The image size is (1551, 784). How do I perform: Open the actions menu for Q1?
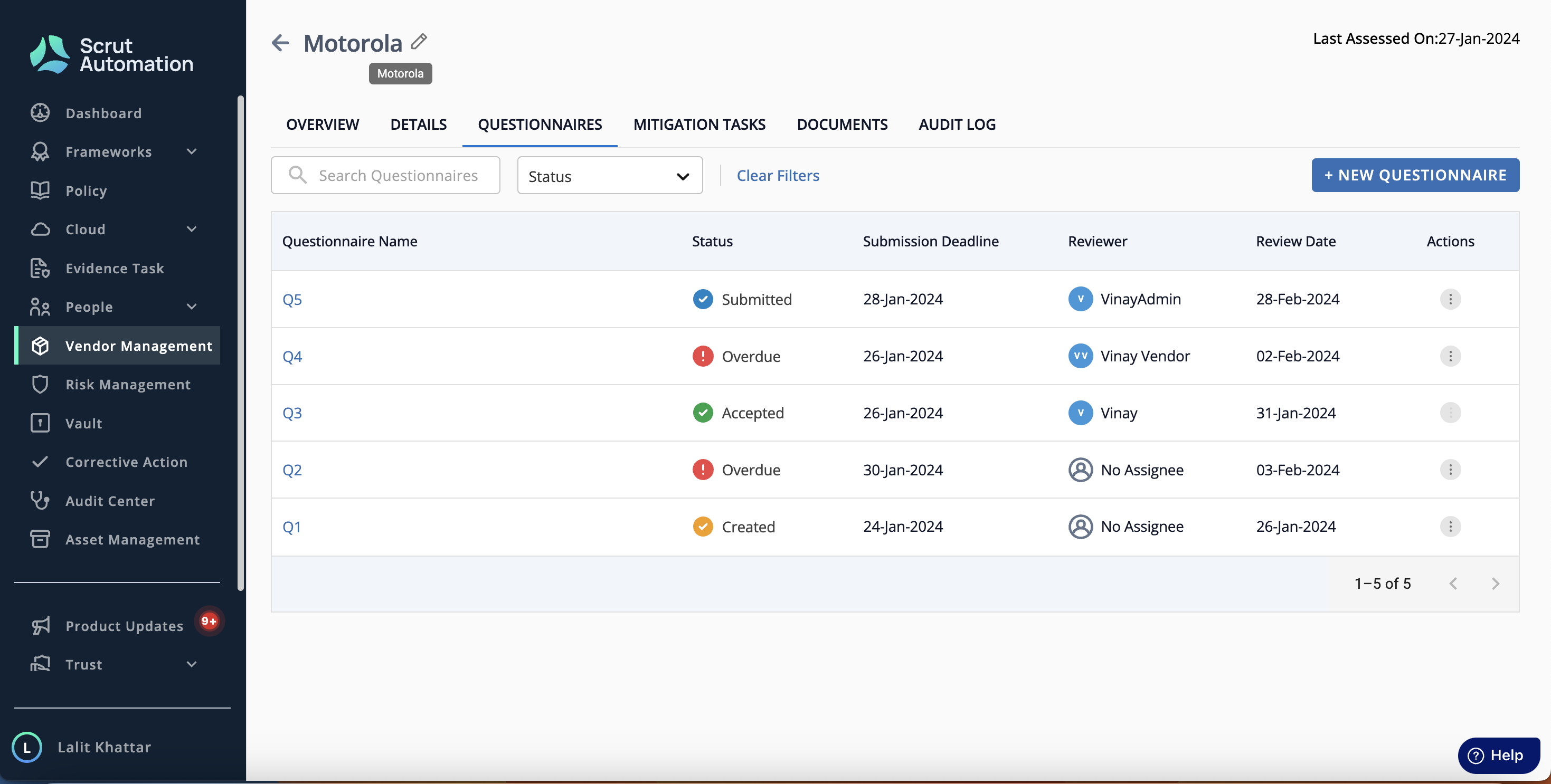[1450, 527]
